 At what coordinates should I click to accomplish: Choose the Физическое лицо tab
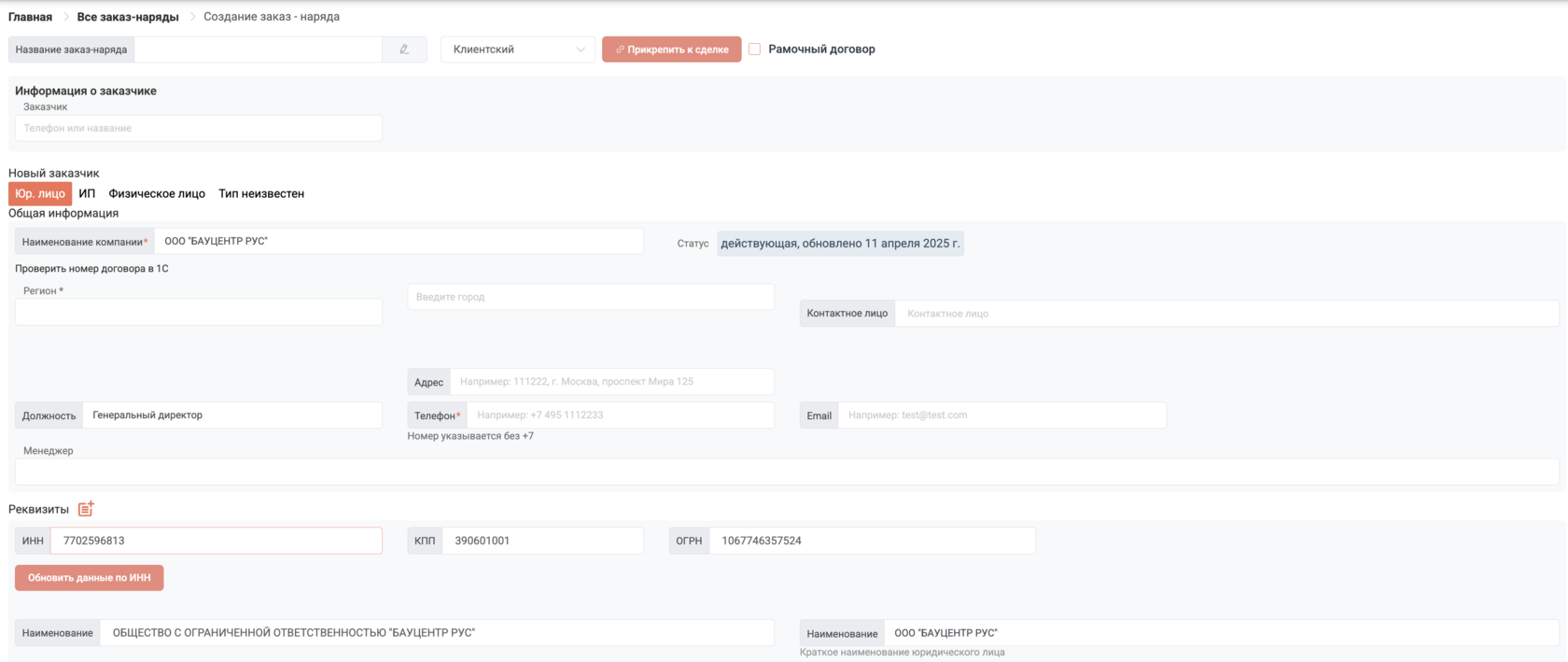pyautogui.click(x=157, y=193)
